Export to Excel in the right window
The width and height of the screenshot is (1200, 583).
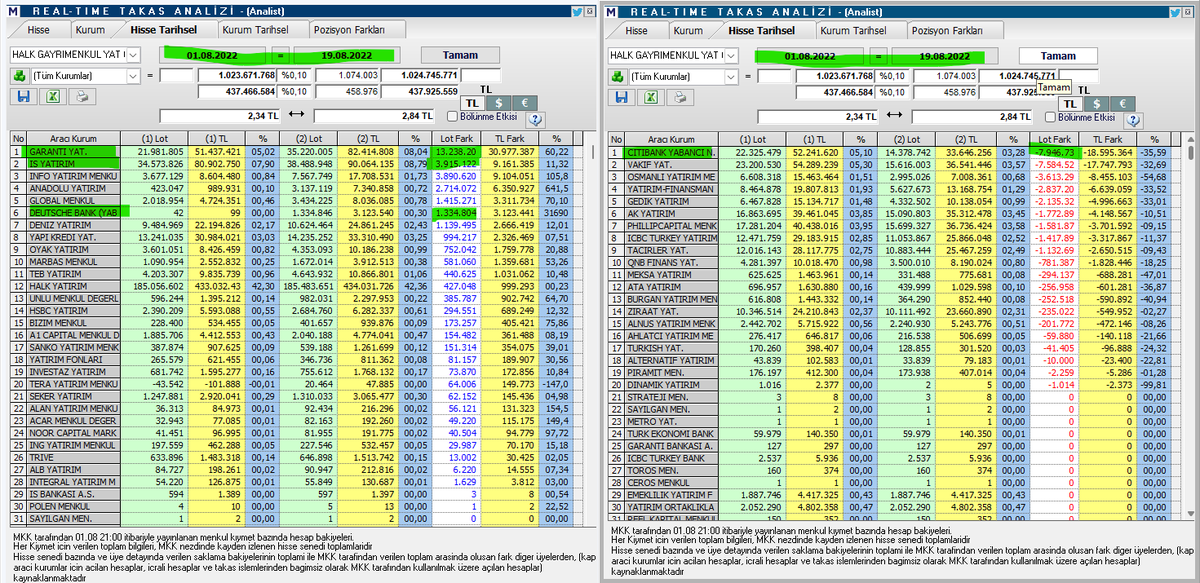point(652,97)
